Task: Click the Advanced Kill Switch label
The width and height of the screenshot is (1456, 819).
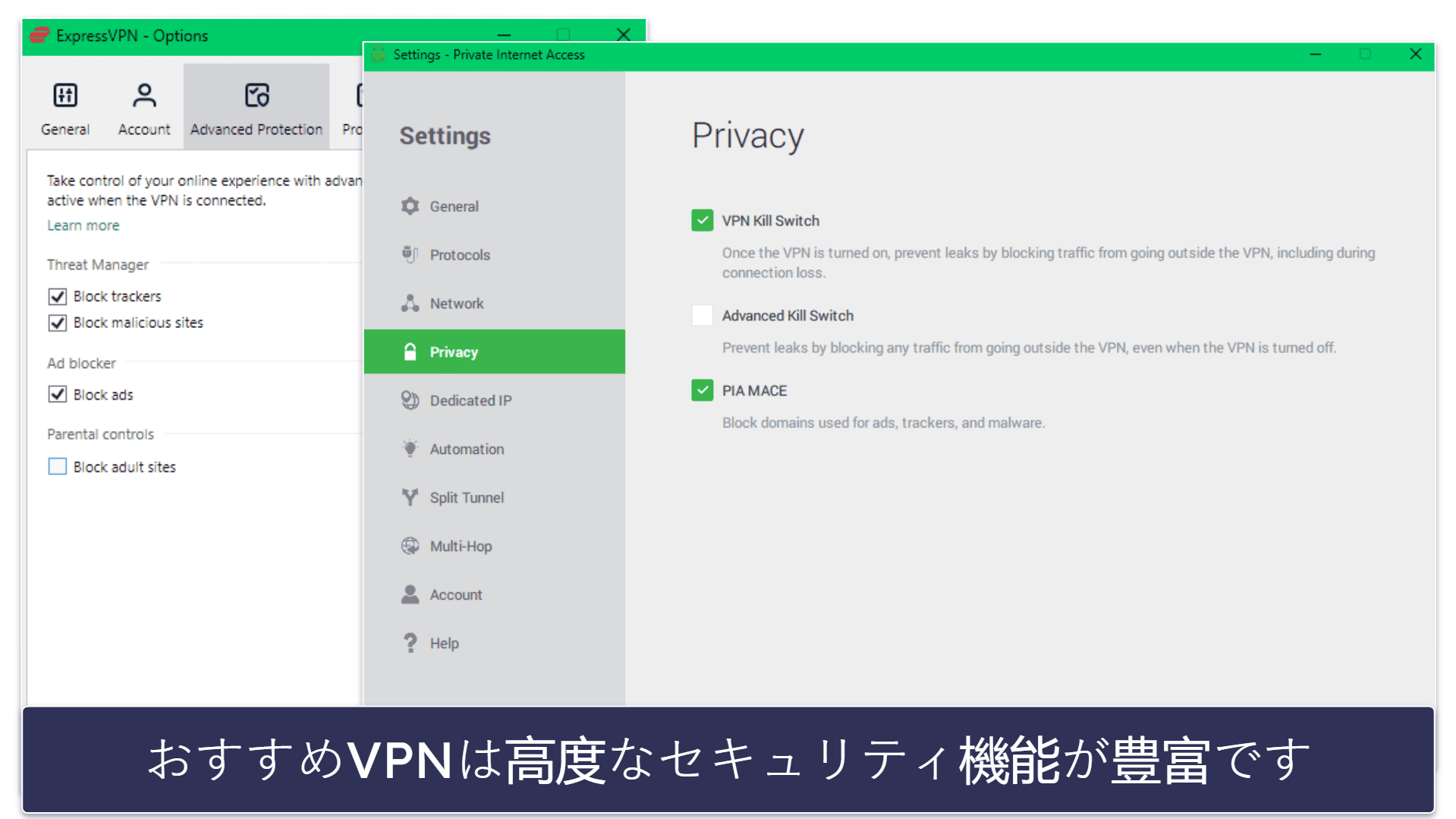Action: [x=788, y=316]
